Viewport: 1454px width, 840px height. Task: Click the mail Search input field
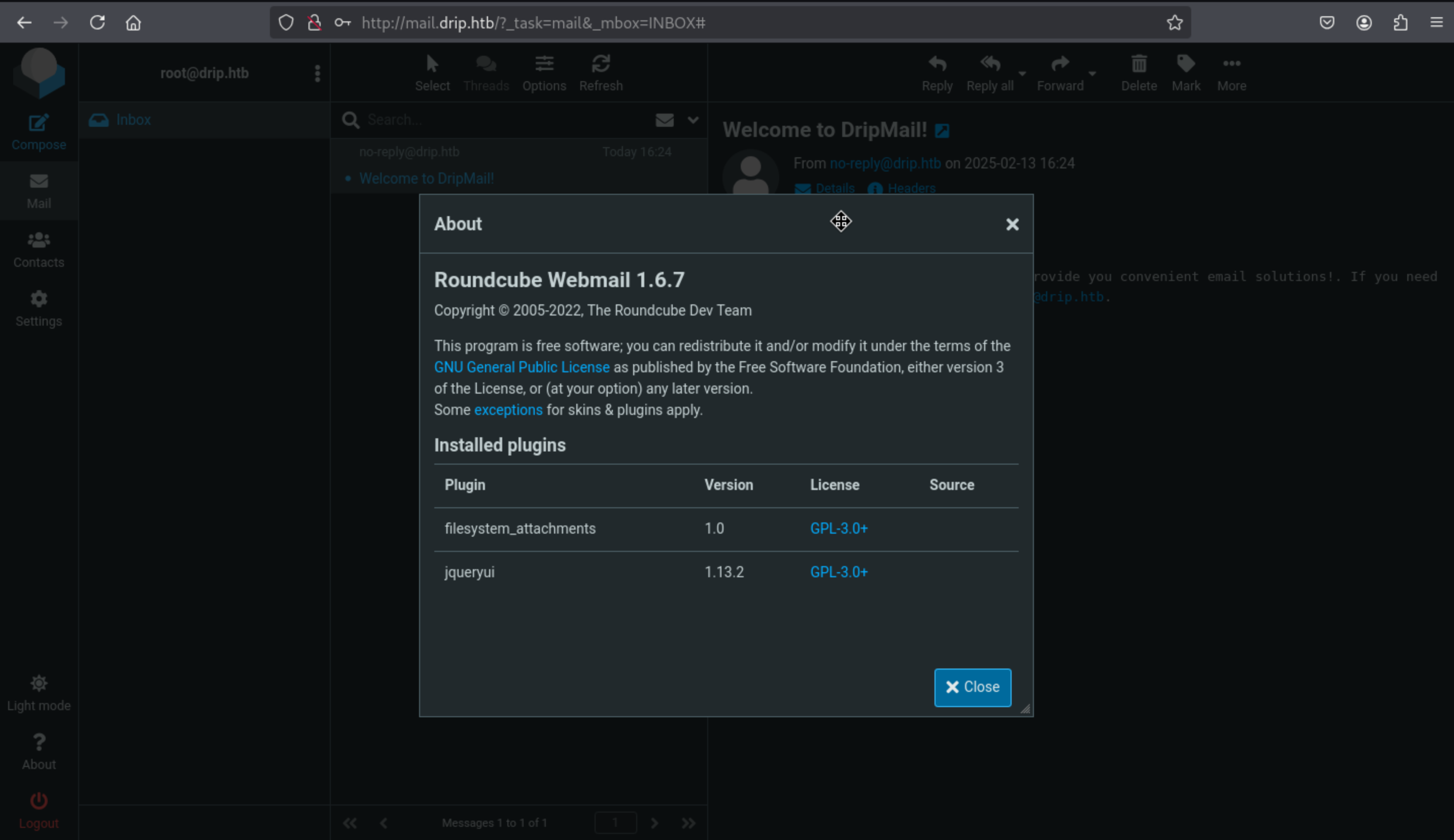coord(502,120)
